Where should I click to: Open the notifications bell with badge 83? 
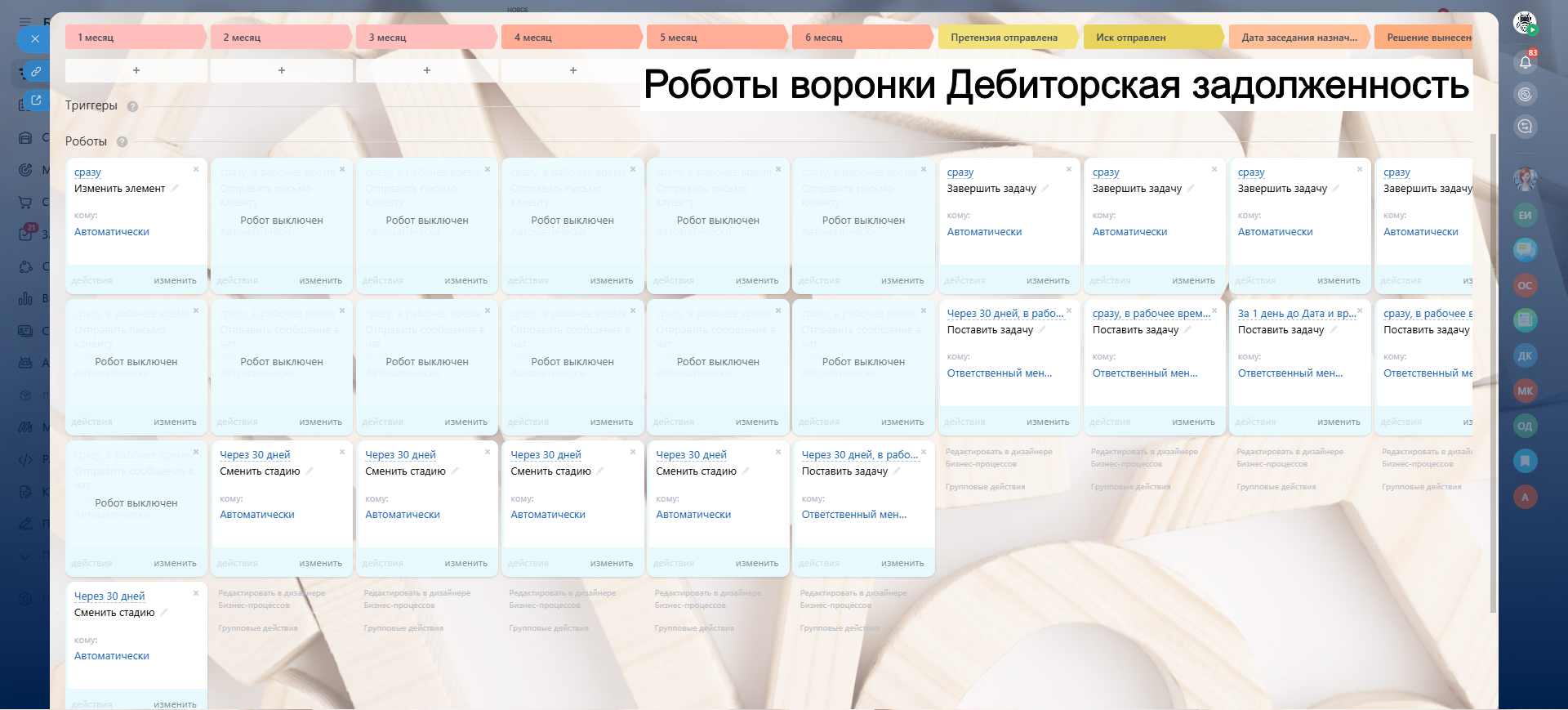[x=1525, y=61]
